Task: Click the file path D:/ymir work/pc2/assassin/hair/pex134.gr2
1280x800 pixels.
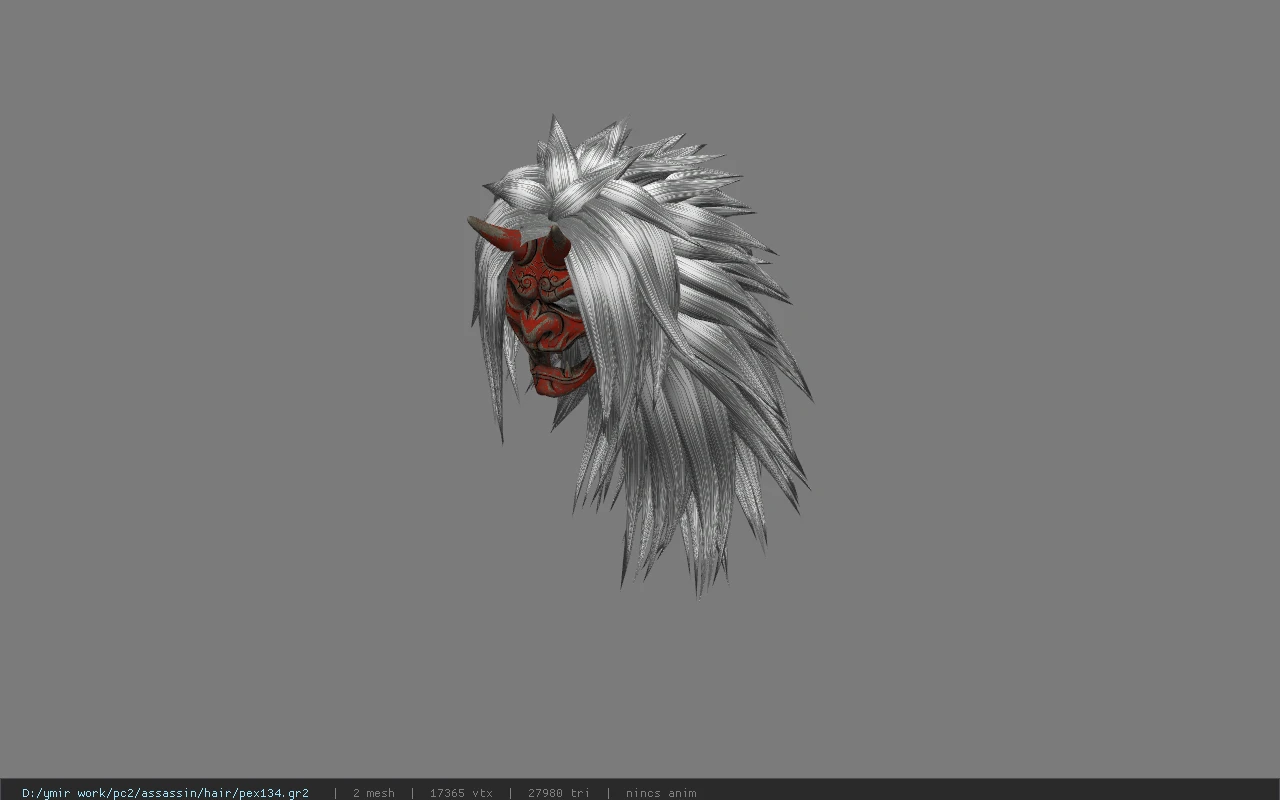Action: 165,793
